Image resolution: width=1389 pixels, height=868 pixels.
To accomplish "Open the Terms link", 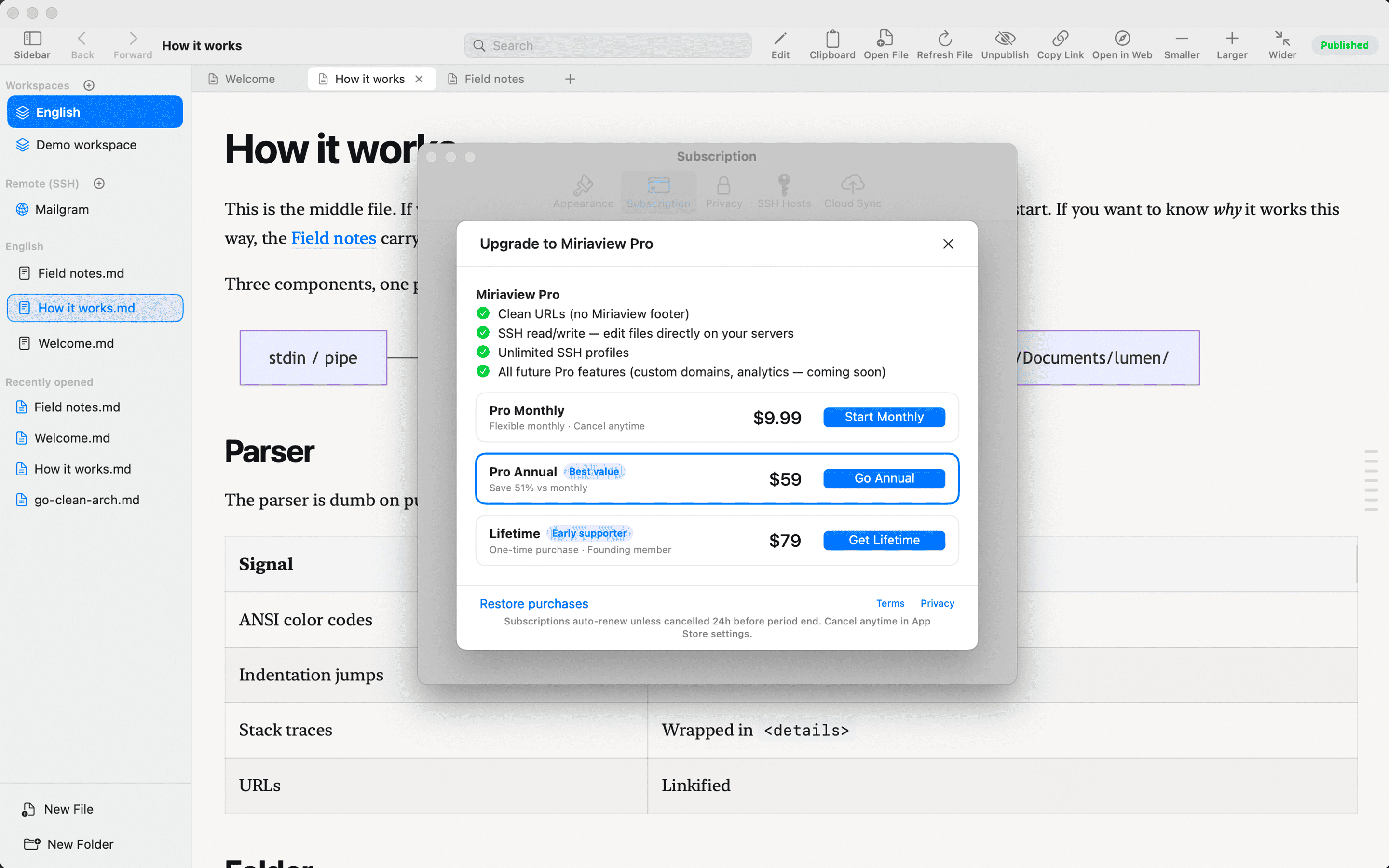I will 890,603.
